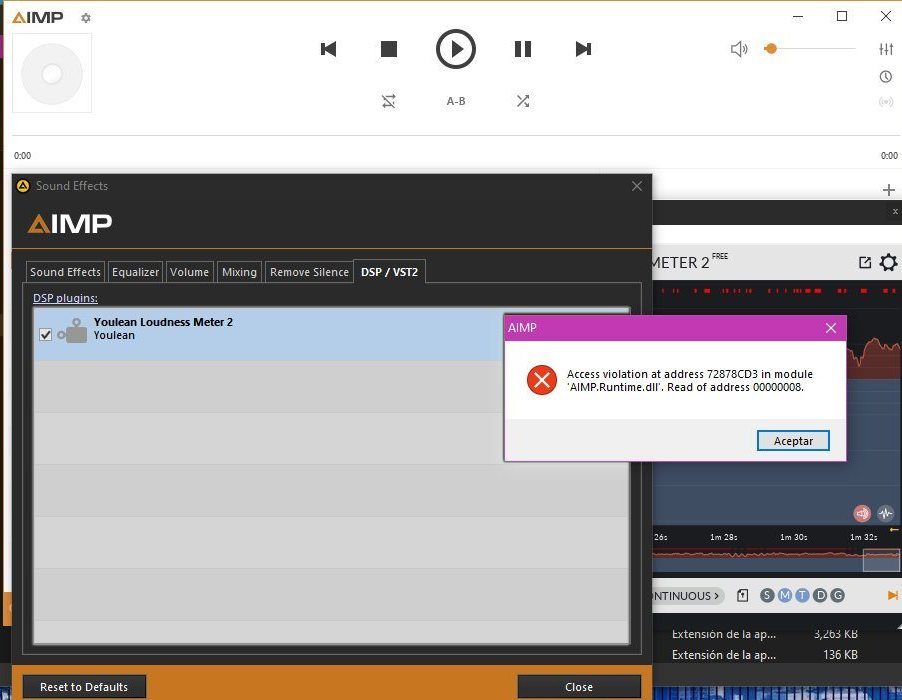The height and width of the screenshot is (700, 902).
Task: Toggle shuffle playback icon
Action: (x=522, y=101)
